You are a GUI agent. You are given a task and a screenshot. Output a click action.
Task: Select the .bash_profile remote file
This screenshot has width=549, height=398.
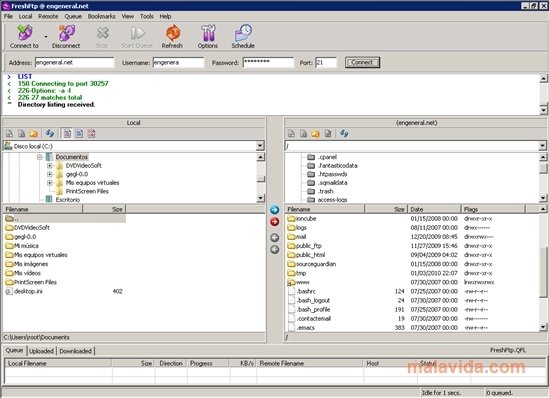[x=313, y=309]
